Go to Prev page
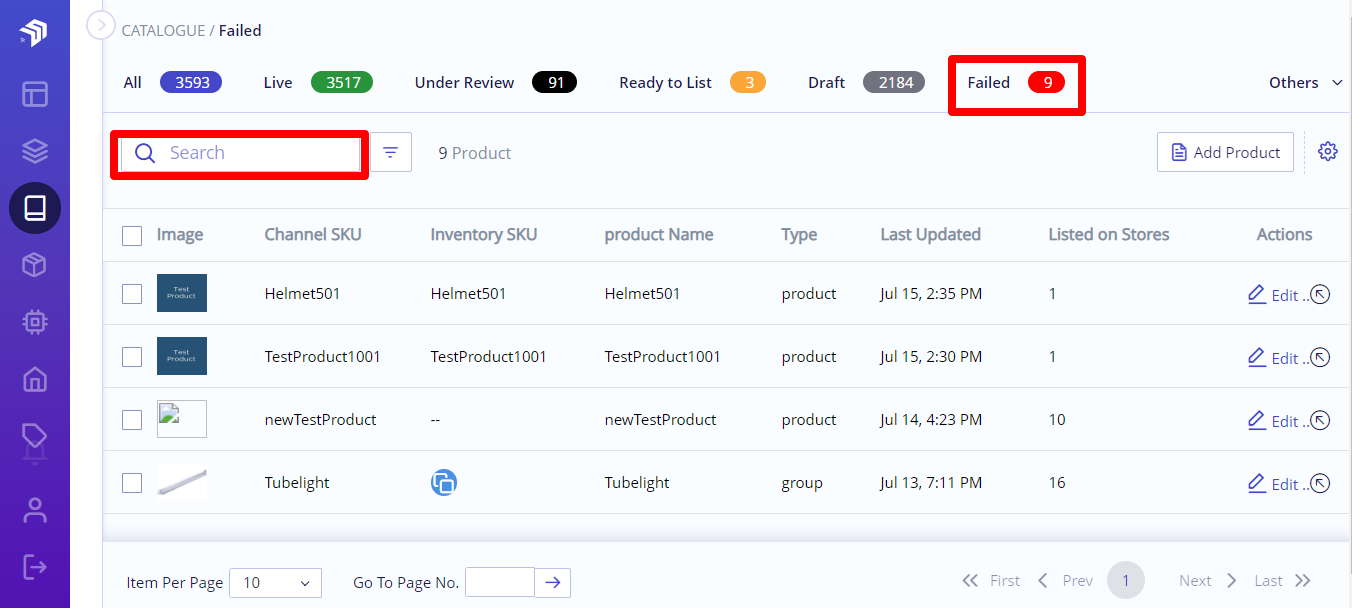 1065,581
